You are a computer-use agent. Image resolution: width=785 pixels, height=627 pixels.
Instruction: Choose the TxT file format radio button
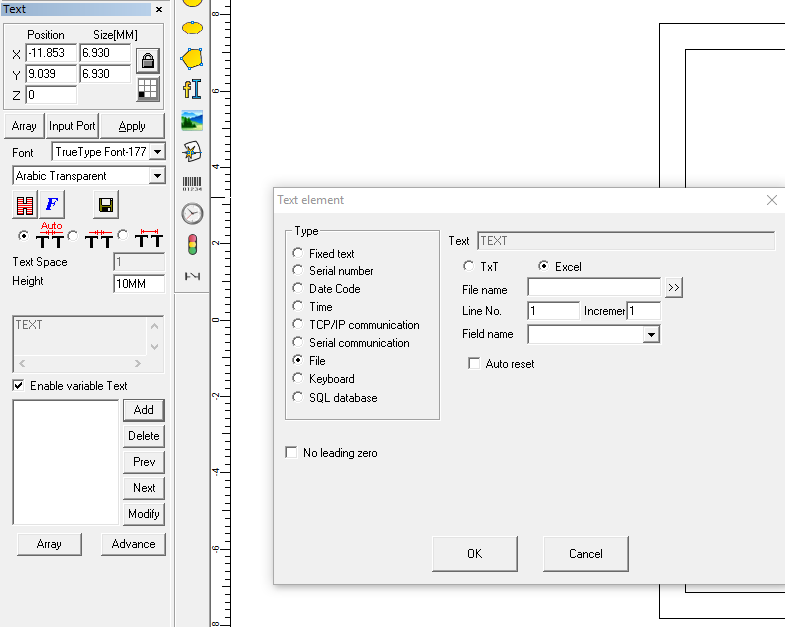(469, 267)
